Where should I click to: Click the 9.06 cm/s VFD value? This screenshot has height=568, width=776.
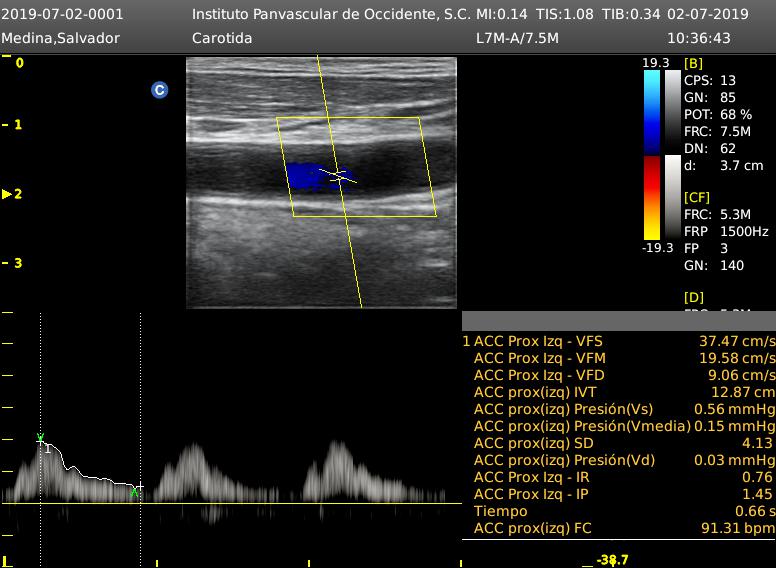[741, 375]
